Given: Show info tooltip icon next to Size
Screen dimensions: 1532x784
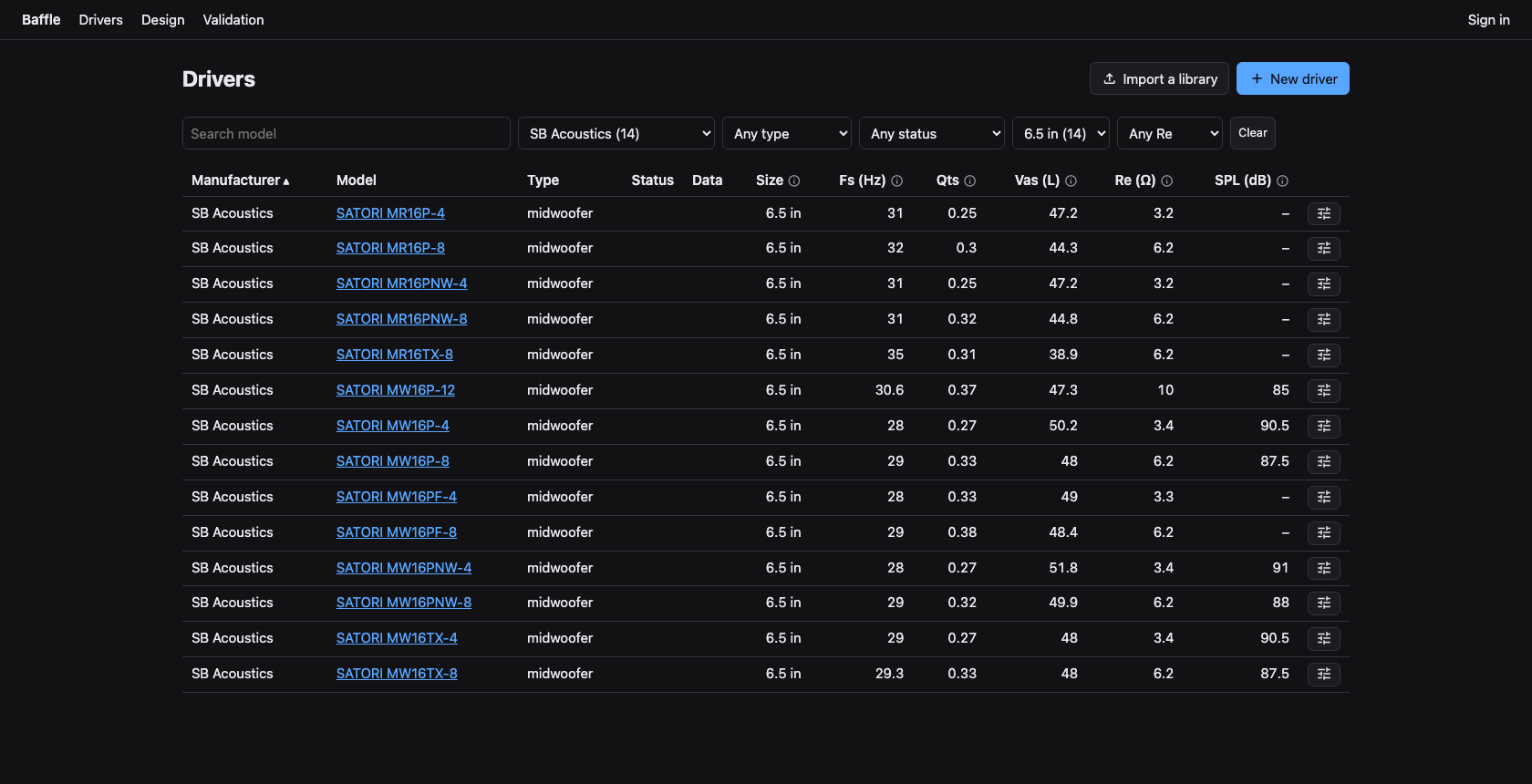Looking at the screenshot, I should click(x=794, y=181).
